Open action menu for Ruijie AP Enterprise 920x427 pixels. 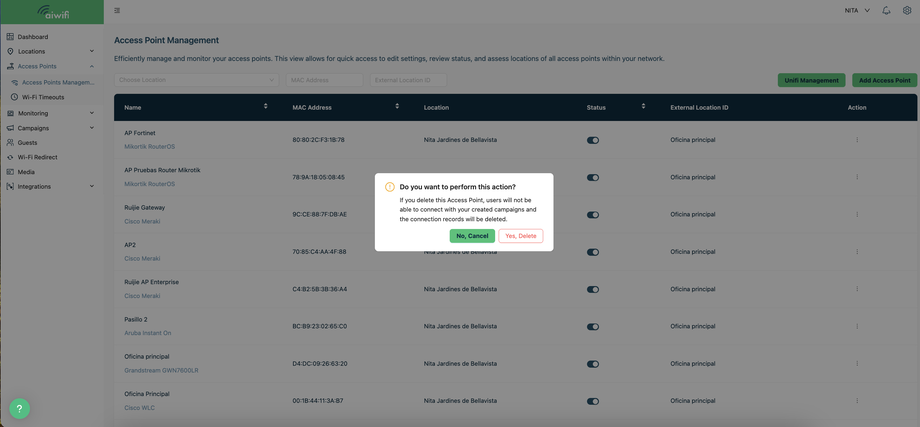tap(857, 289)
